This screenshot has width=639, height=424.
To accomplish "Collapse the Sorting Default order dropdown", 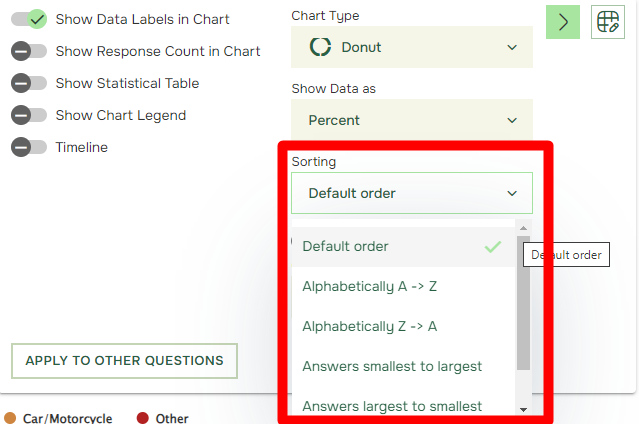I will (412, 193).
